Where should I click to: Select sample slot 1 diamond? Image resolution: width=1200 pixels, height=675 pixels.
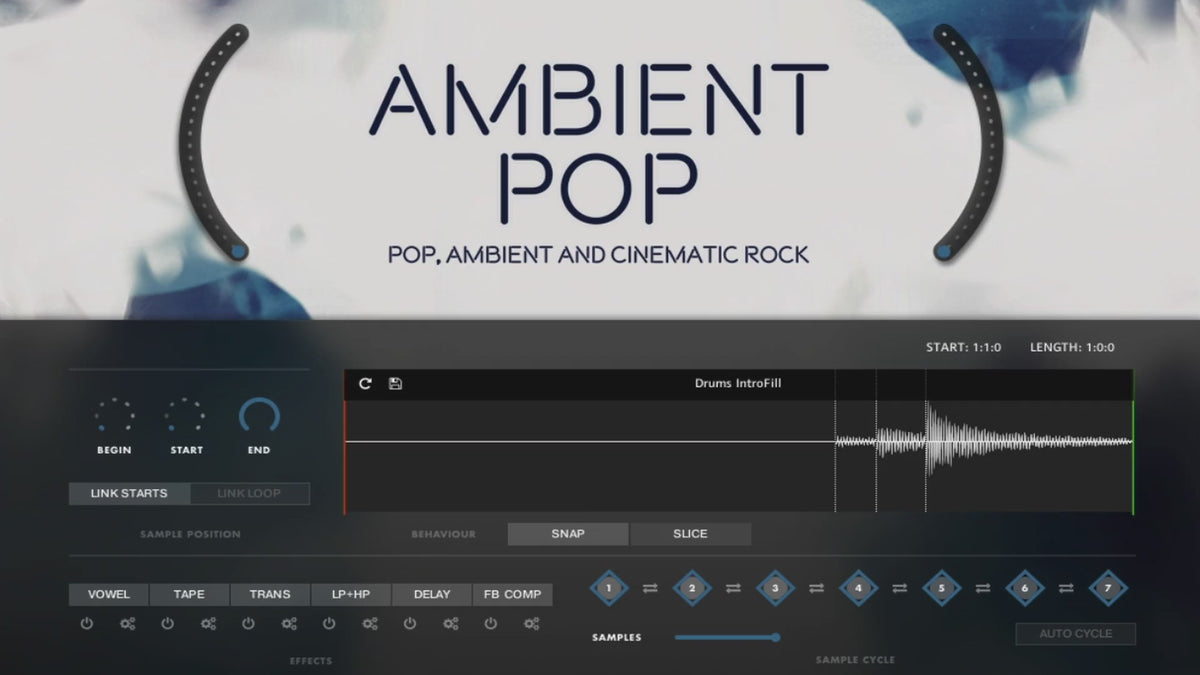609,588
